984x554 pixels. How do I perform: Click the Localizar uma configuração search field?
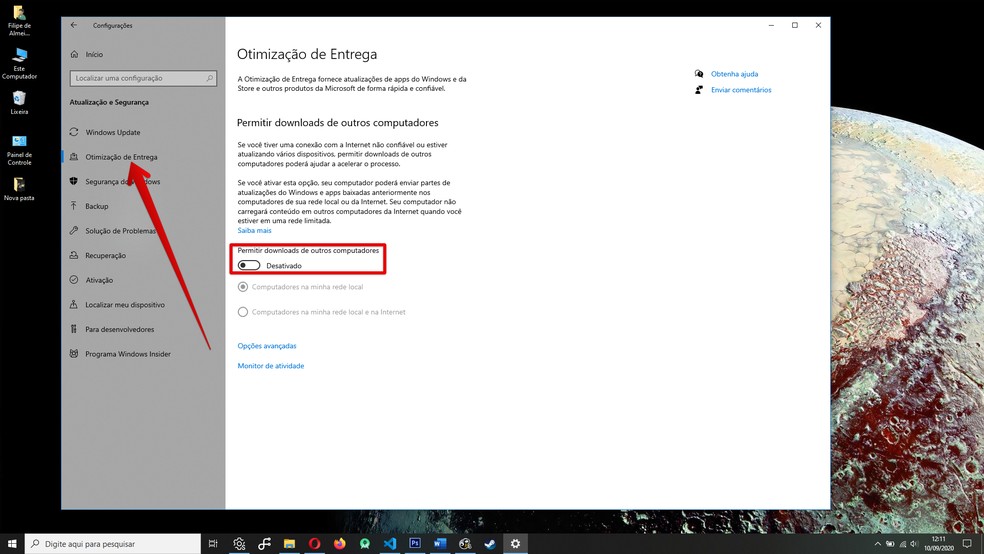(143, 78)
